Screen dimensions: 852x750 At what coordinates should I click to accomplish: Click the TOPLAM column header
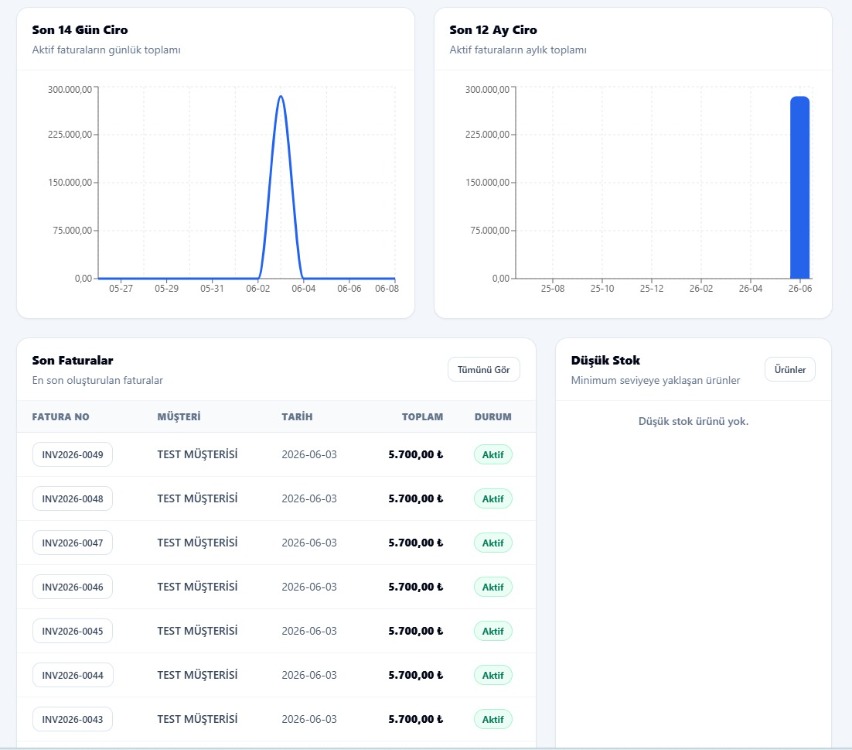(422, 417)
